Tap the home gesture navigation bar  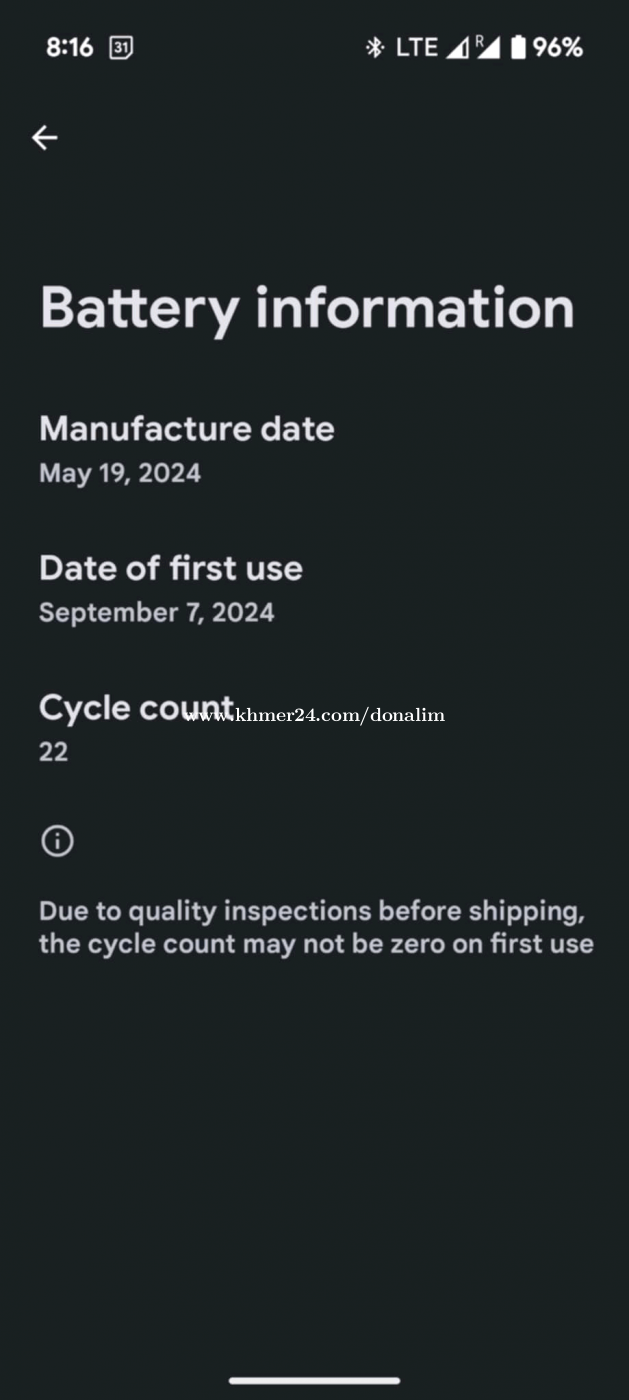coord(314,1381)
